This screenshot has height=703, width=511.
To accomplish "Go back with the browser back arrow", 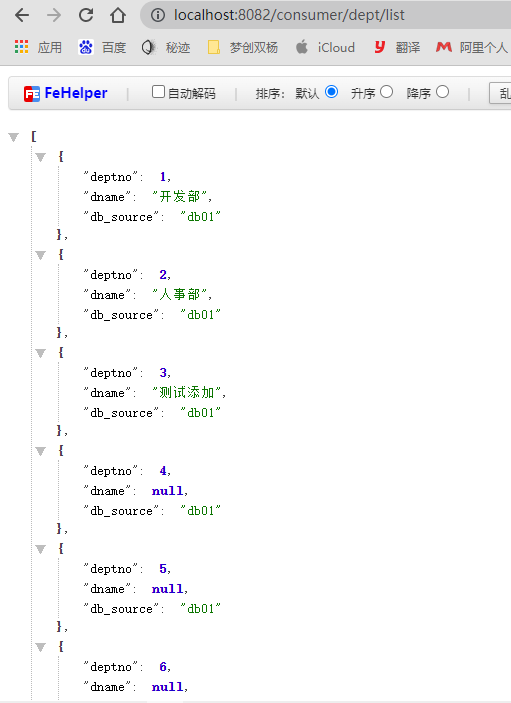I will tap(22, 15).
